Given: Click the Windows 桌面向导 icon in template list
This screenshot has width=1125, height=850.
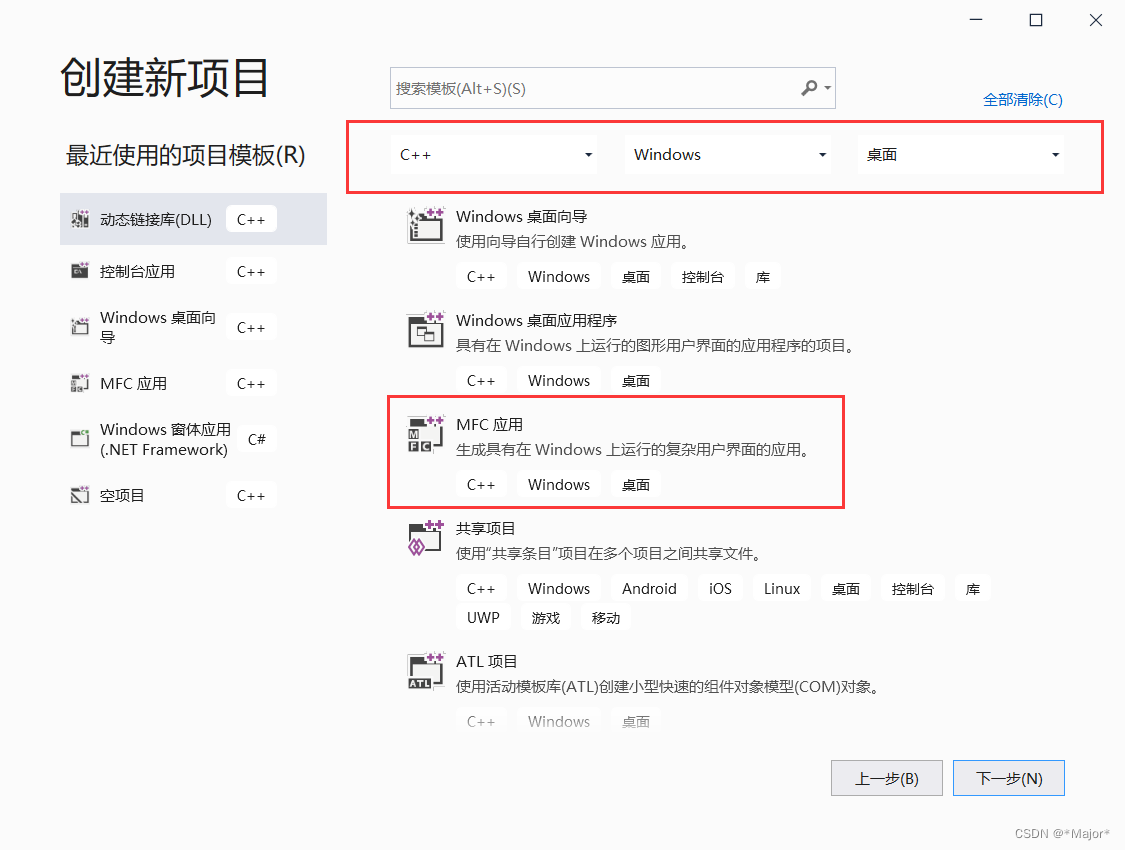Looking at the screenshot, I should click(425, 225).
